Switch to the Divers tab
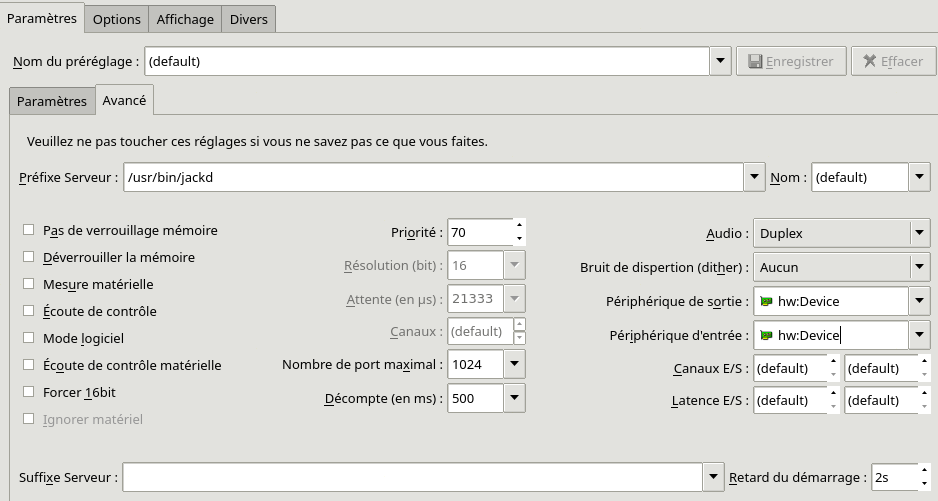Image resolution: width=938 pixels, height=501 pixels. [248, 19]
